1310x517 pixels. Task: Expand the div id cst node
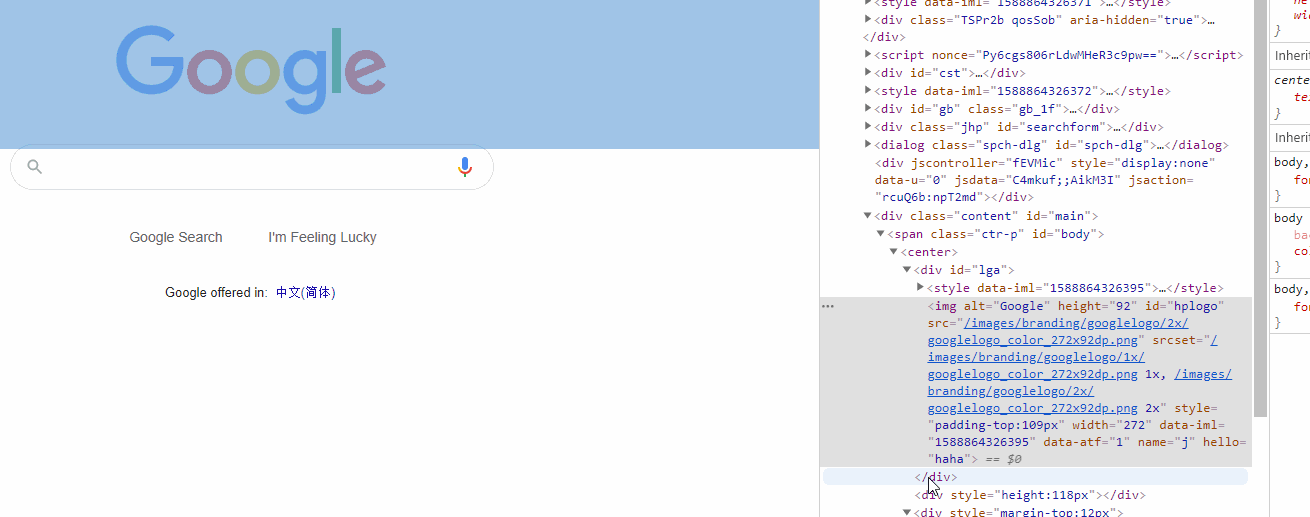click(868, 73)
